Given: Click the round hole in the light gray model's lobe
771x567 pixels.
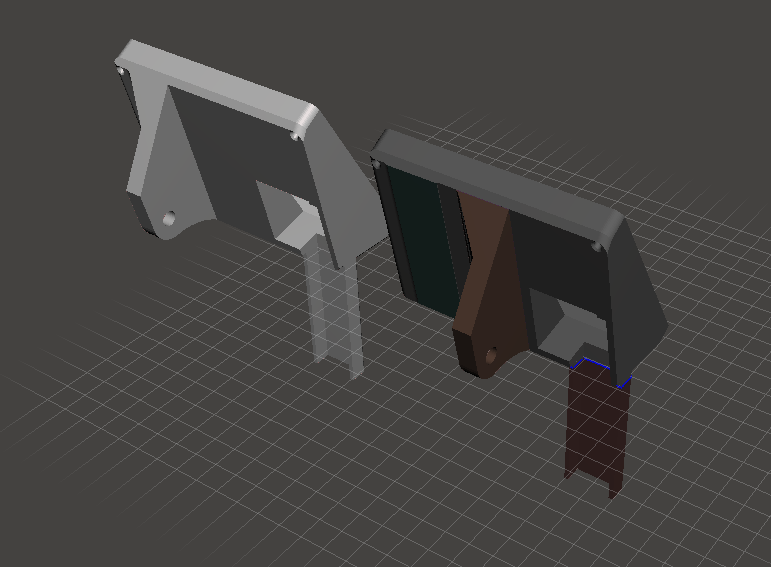Looking at the screenshot, I should click(169, 218).
